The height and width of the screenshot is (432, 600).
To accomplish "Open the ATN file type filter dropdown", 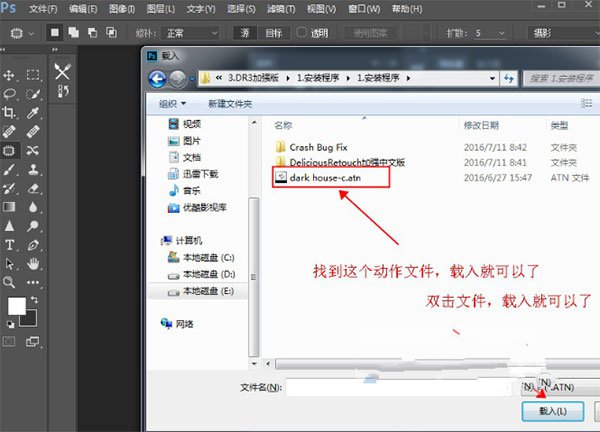I will click(x=561, y=387).
